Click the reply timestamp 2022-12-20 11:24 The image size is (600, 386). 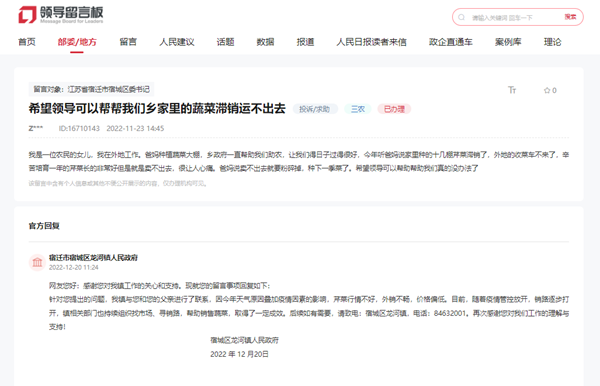[x=73, y=267]
